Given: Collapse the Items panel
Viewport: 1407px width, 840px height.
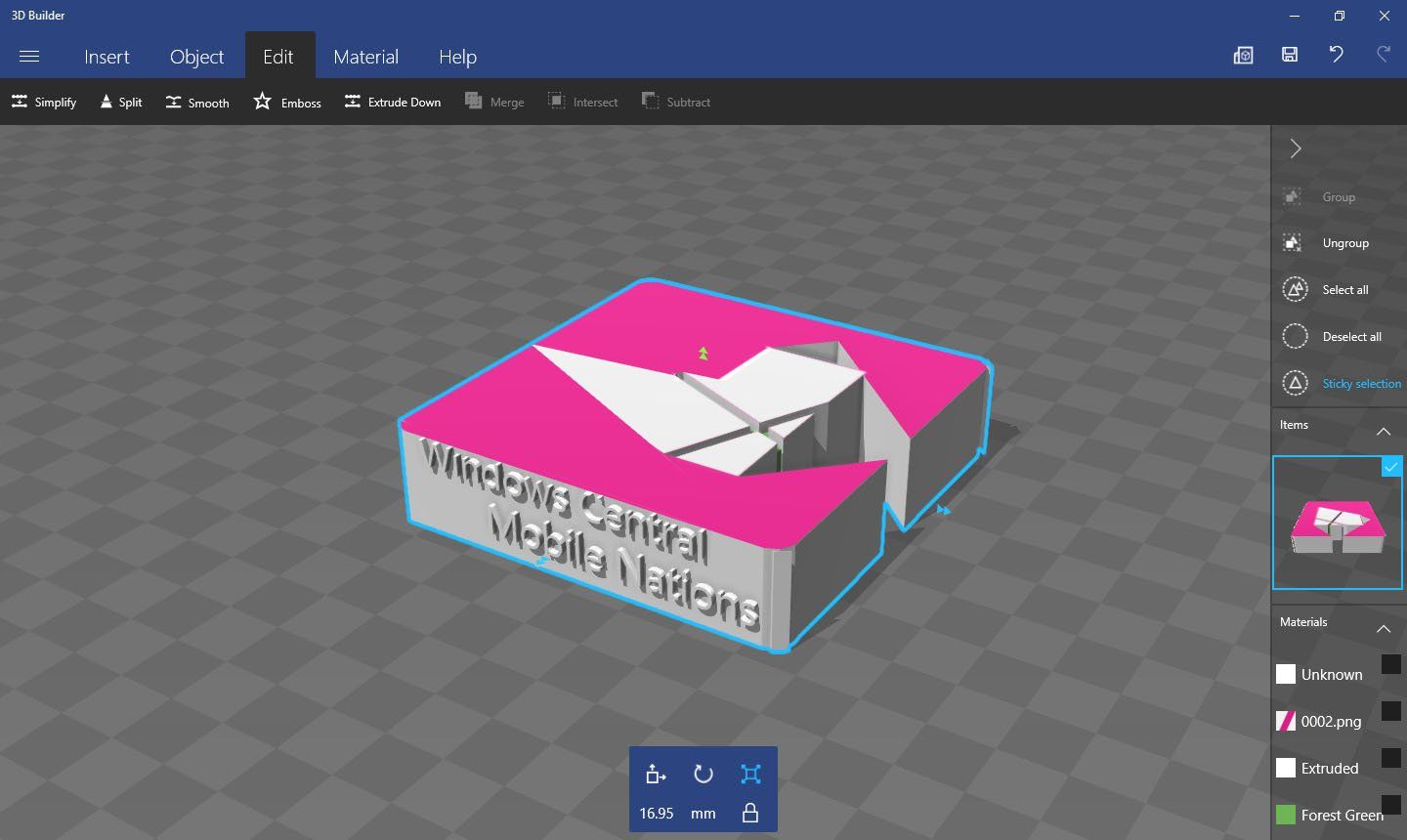Looking at the screenshot, I should [1384, 431].
